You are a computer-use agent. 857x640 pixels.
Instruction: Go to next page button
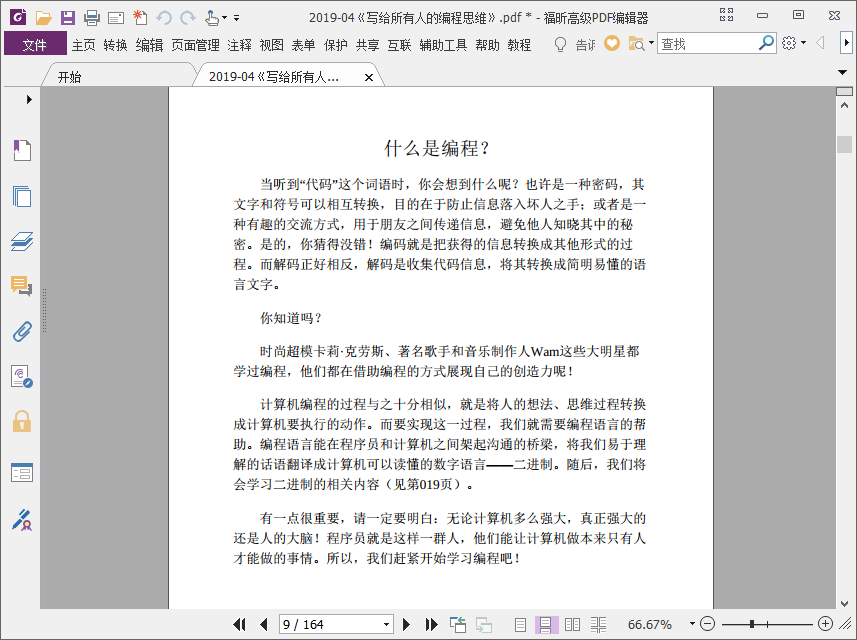tap(406, 624)
